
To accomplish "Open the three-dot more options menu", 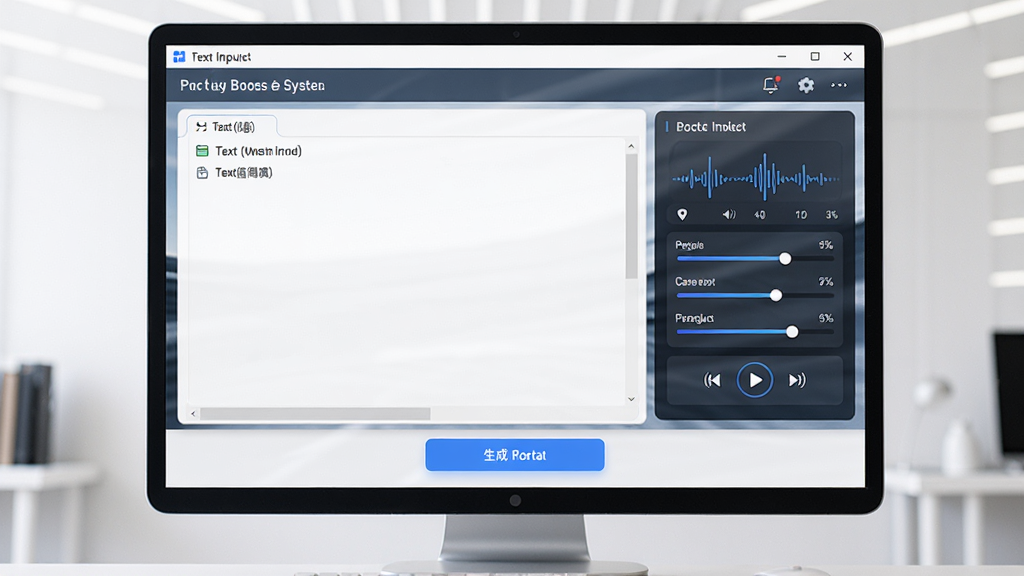I will (839, 85).
